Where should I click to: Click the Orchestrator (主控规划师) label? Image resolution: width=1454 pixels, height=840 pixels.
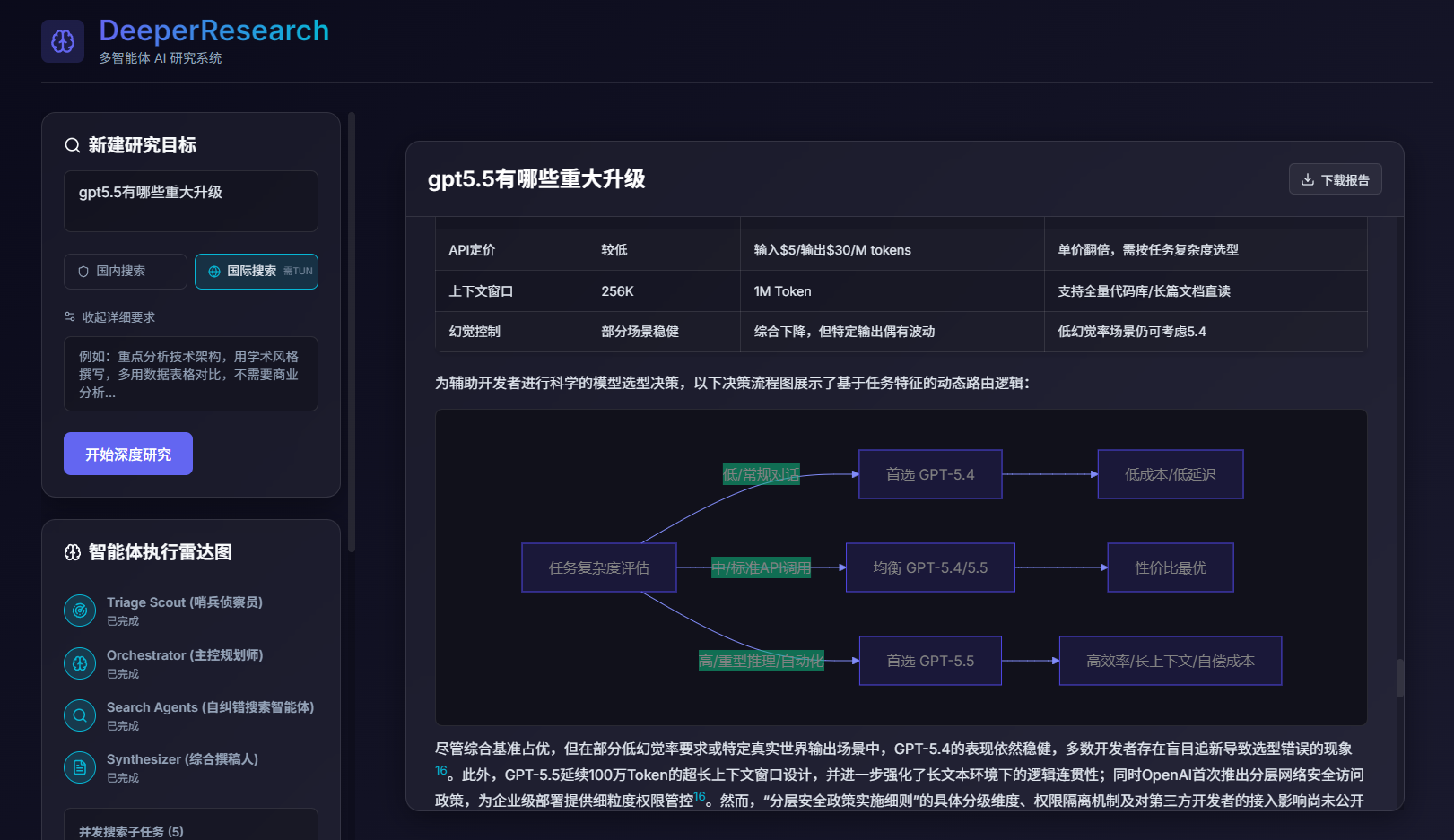pyautogui.click(x=185, y=655)
